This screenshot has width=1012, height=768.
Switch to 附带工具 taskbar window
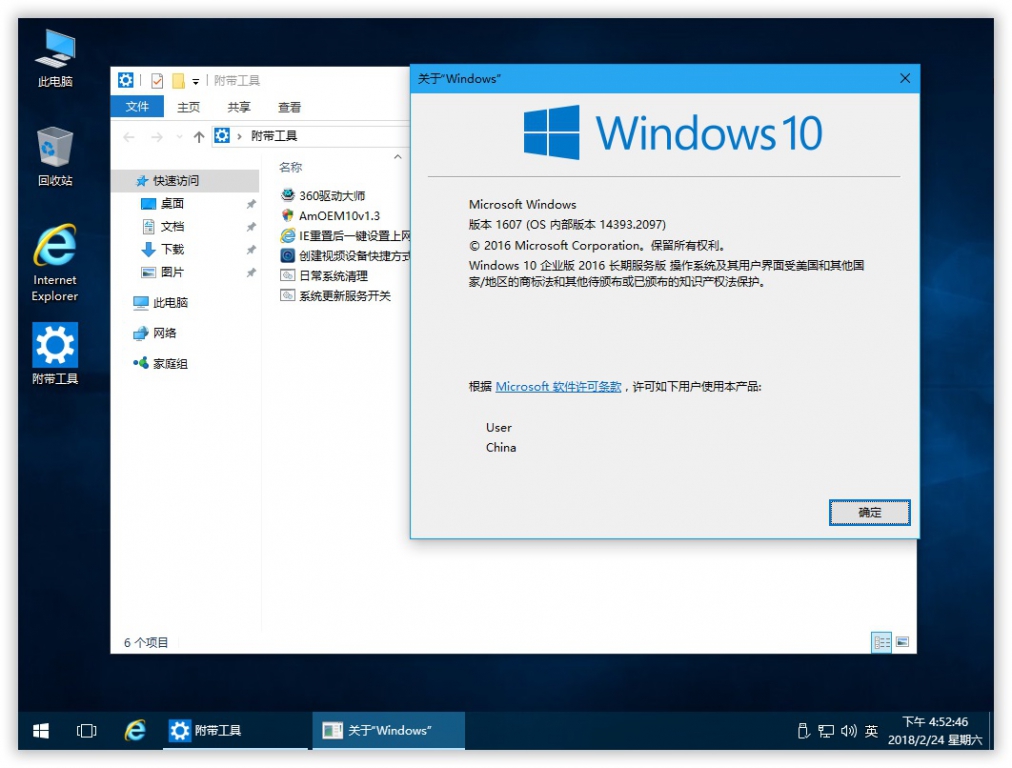tap(236, 731)
